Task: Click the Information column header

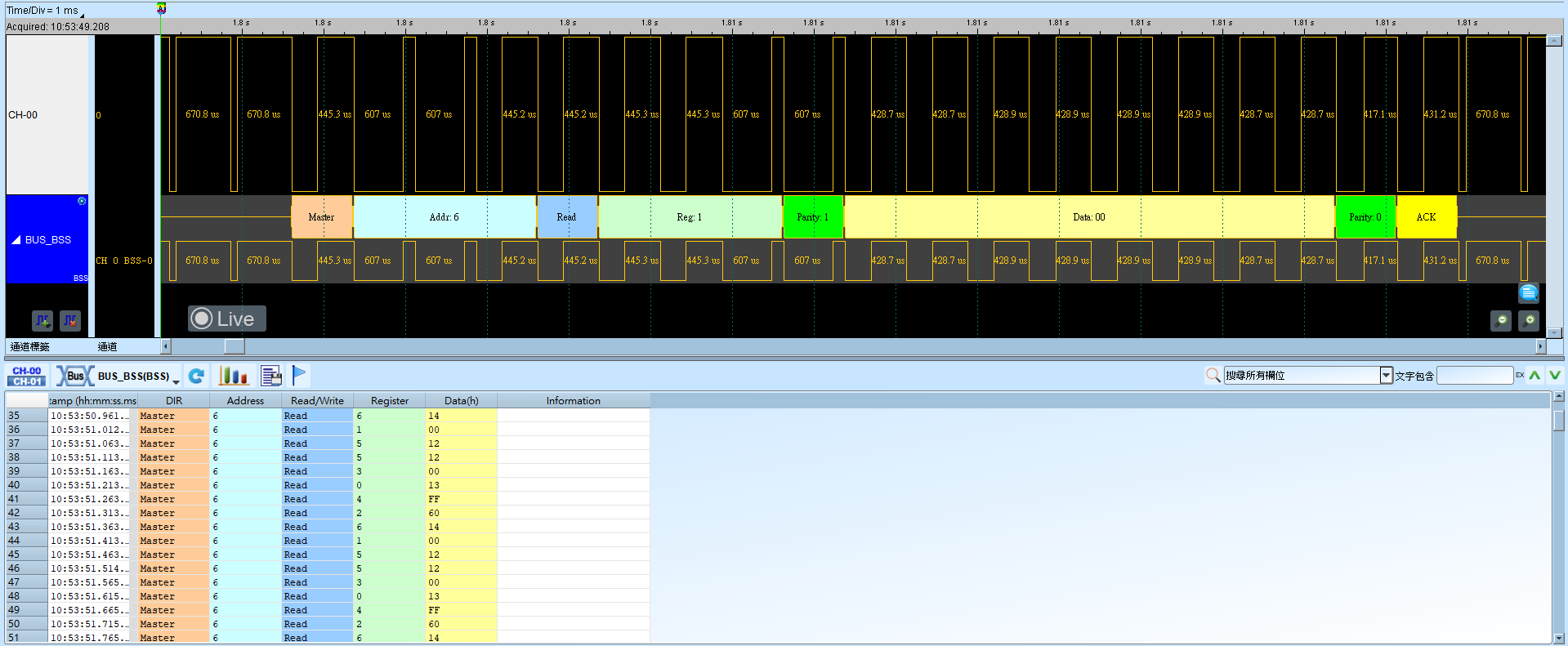Action: 574,401
